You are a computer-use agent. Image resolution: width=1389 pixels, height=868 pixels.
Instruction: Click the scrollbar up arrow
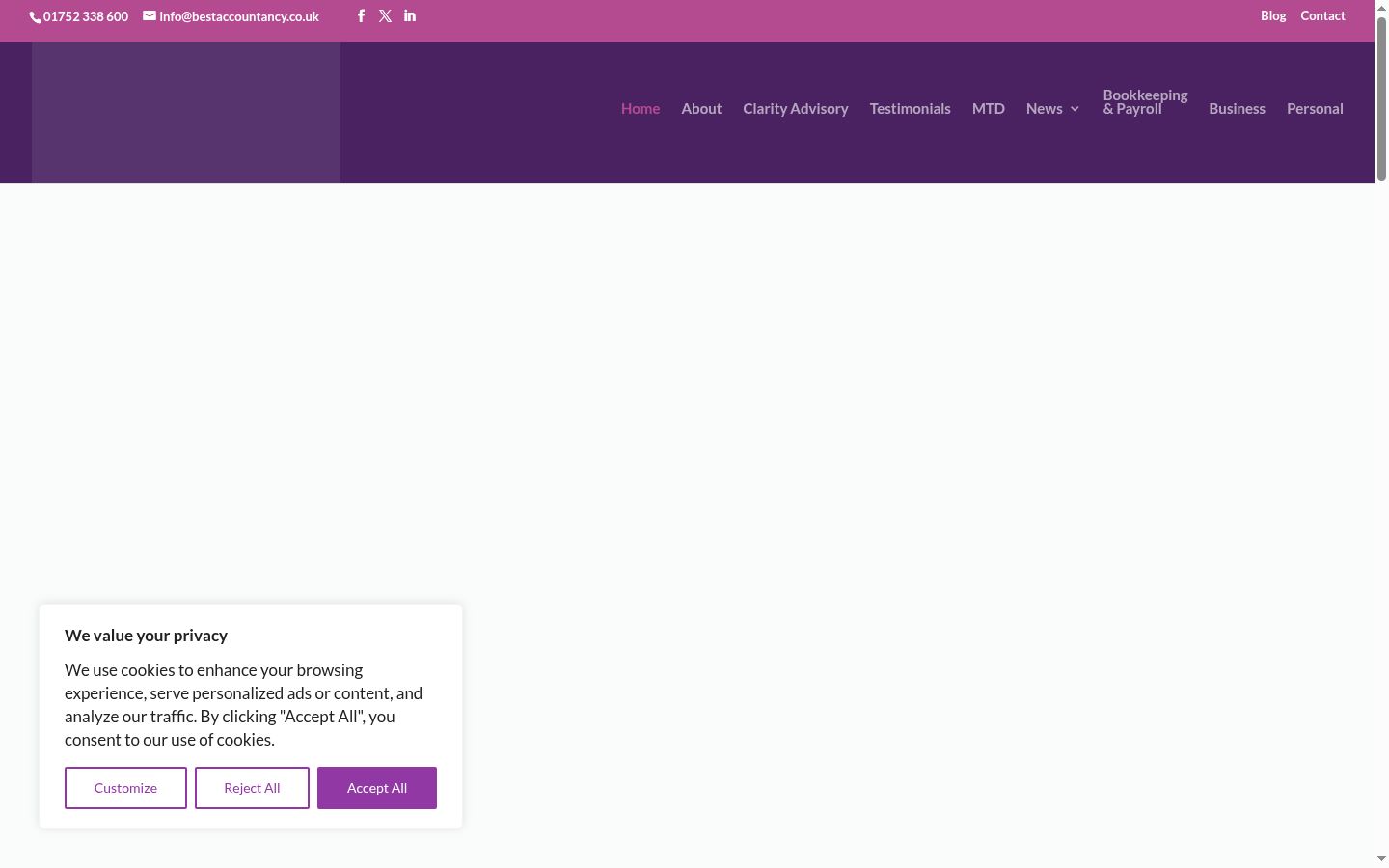(1381, 7)
